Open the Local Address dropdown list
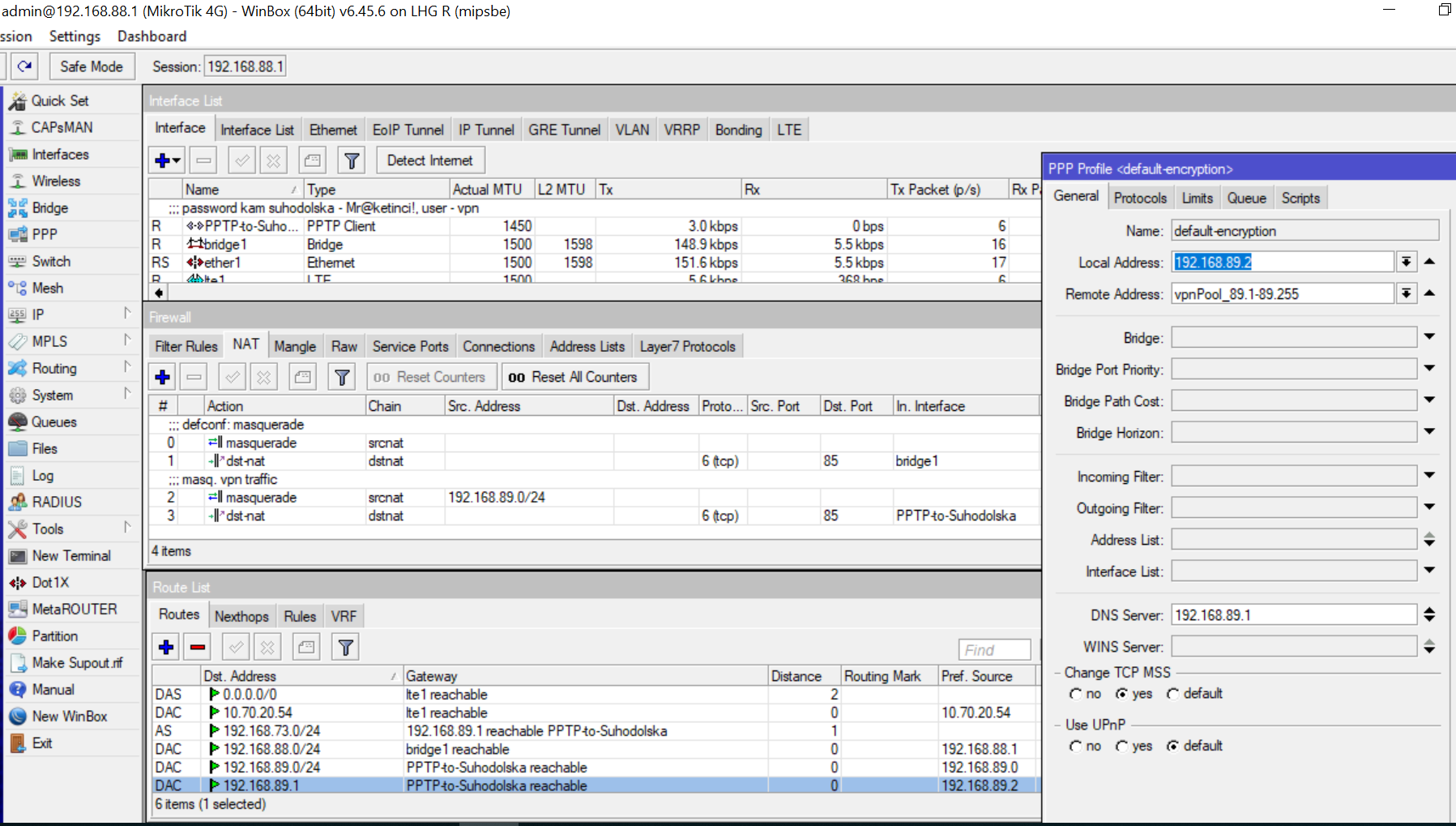This screenshot has width=1456, height=826. point(1407,262)
